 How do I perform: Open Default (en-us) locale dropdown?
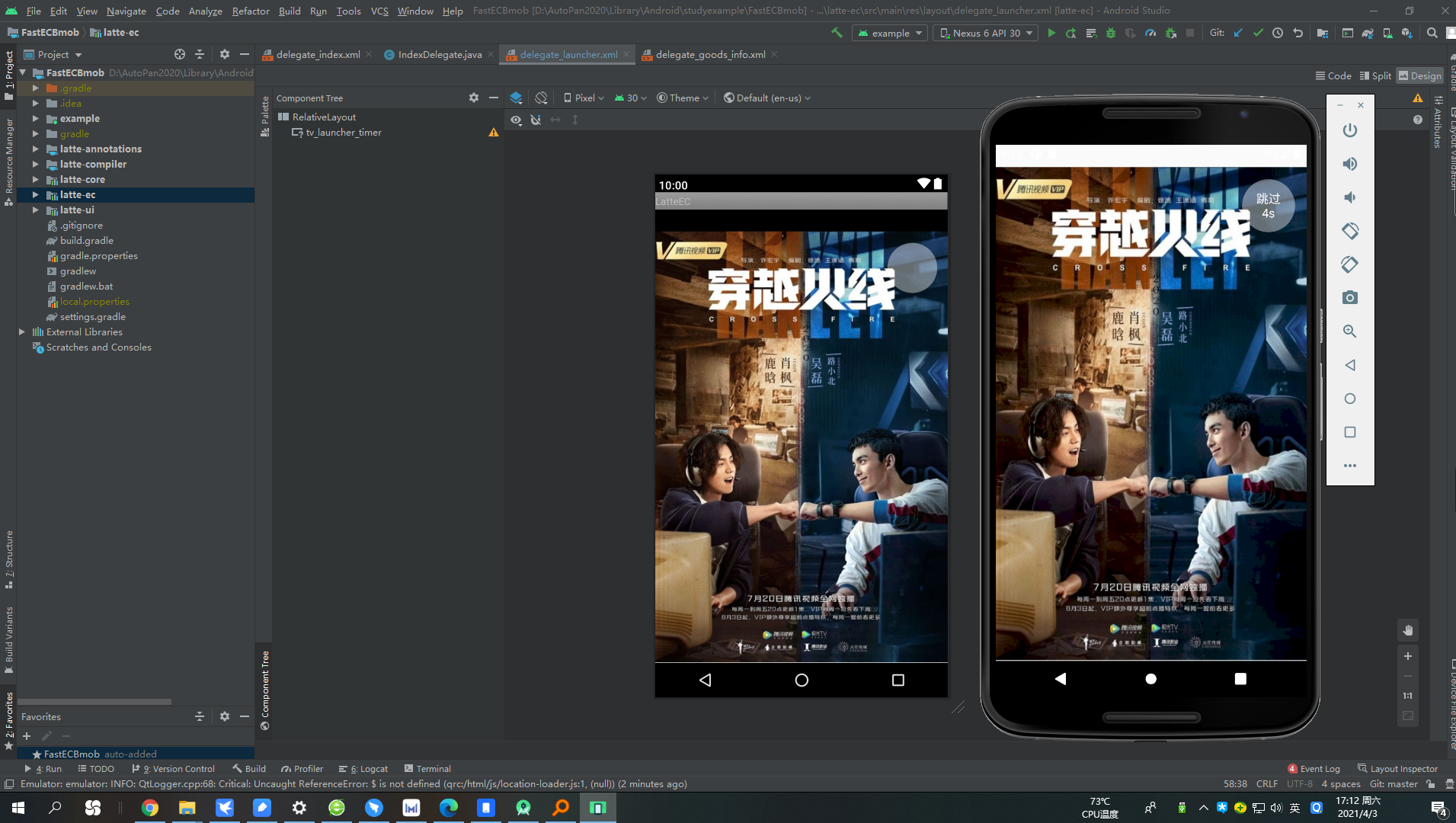tap(767, 98)
